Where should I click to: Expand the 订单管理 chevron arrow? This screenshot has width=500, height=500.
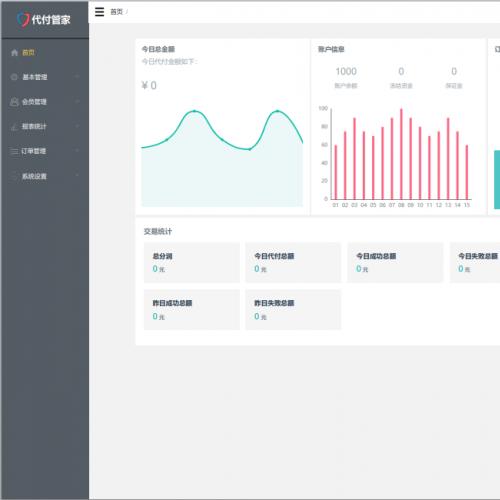click(77, 151)
